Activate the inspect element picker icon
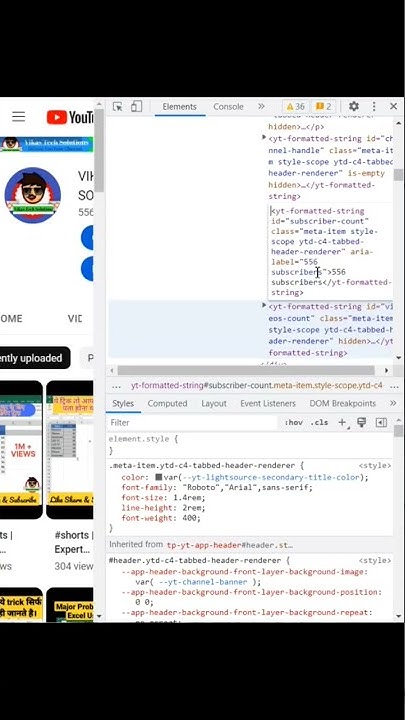This screenshot has height=720, width=405. tap(118, 107)
